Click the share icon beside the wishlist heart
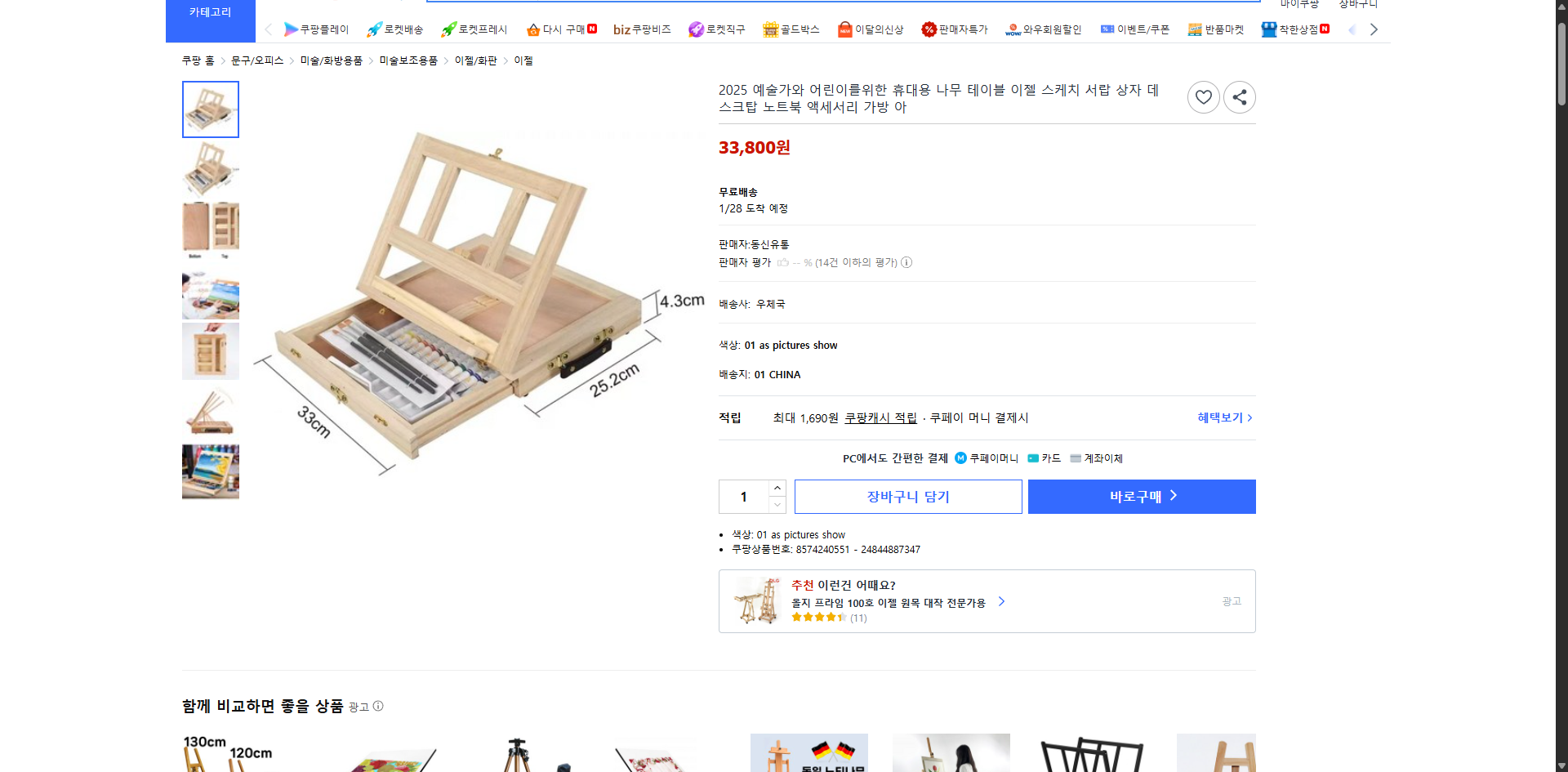Screen dimensions: 1568x772 point(1239,97)
